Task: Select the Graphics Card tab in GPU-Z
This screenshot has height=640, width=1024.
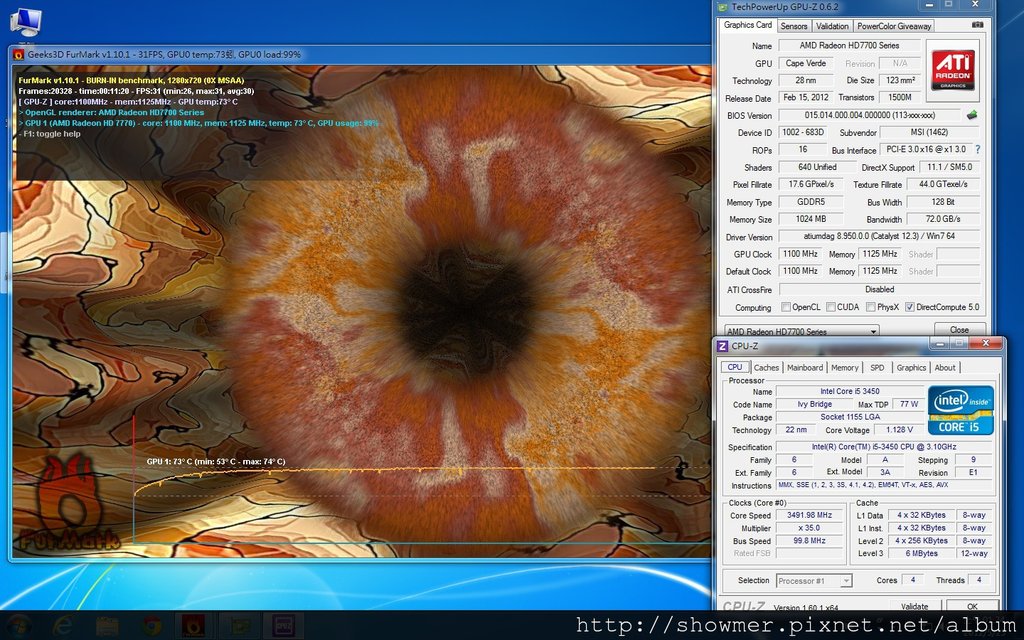Action: point(748,25)
